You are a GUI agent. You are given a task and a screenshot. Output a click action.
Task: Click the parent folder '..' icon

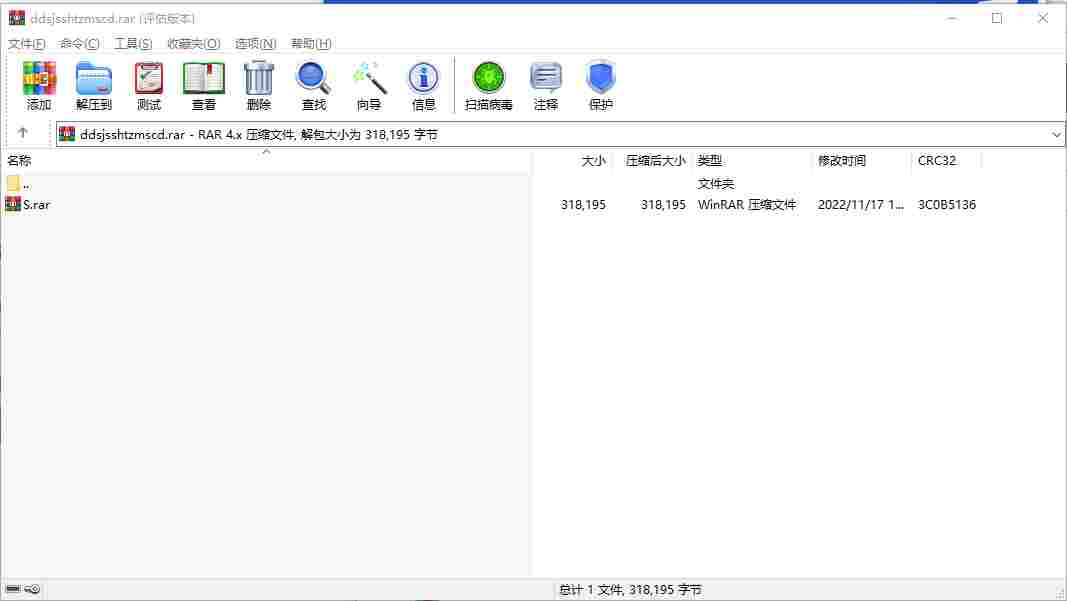pyautogui.click(x=13, y=183)
